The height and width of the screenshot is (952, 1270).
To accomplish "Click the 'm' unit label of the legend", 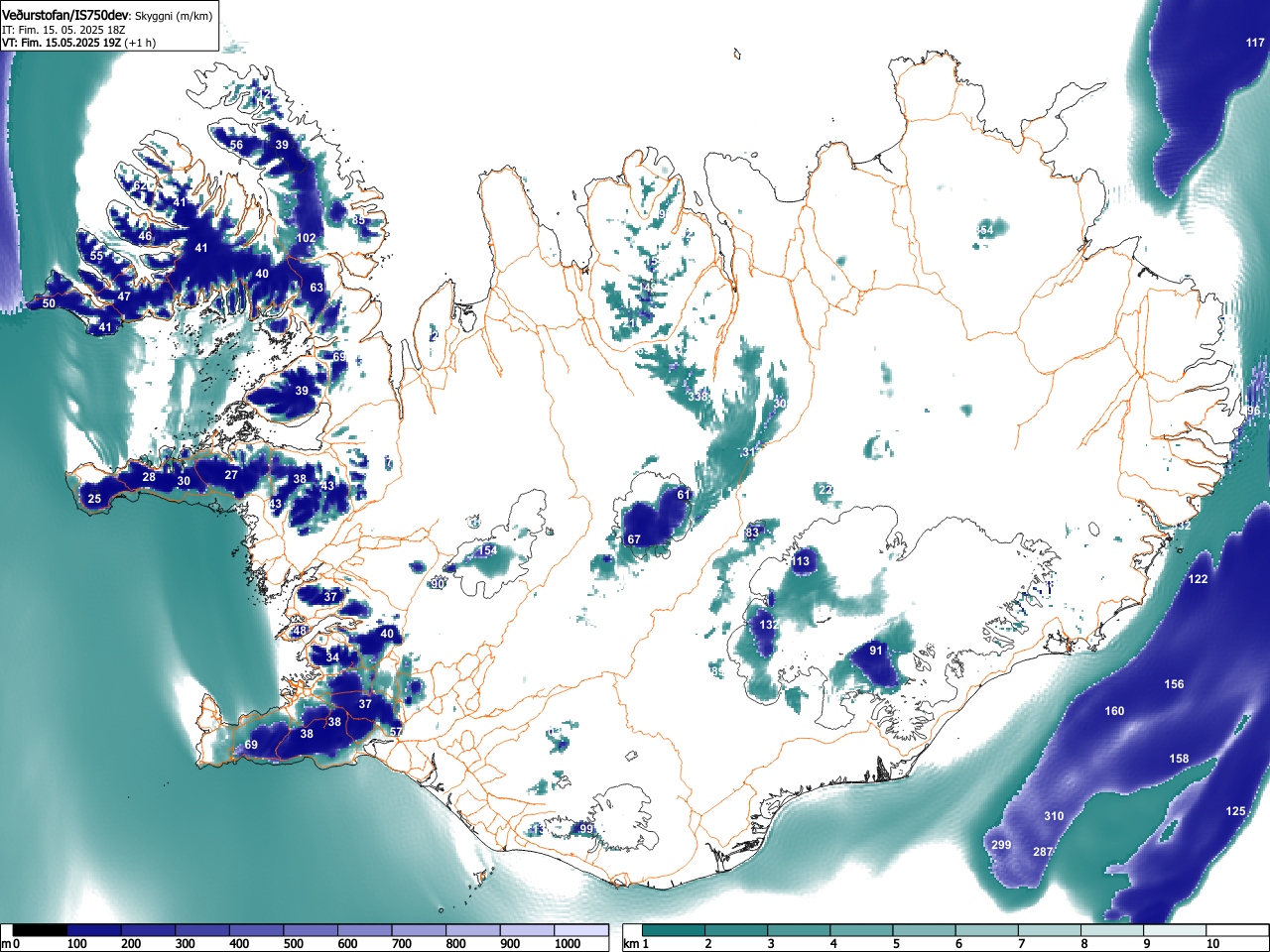I will coord(6,944).
